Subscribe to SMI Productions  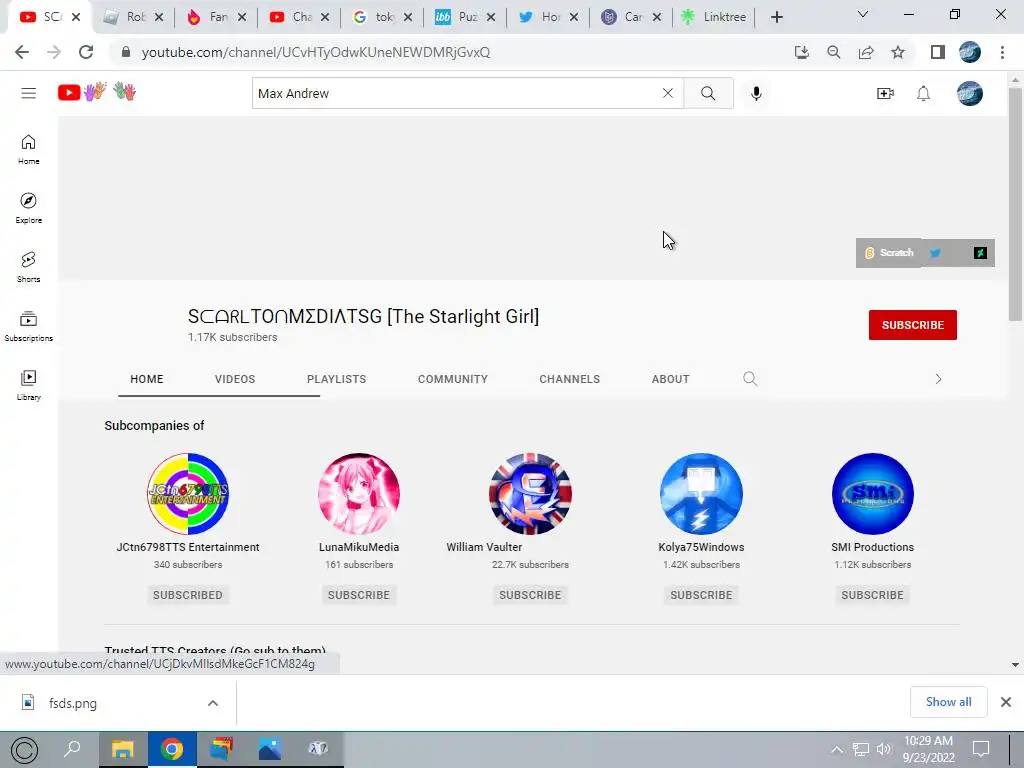click(x=872, y=595)
